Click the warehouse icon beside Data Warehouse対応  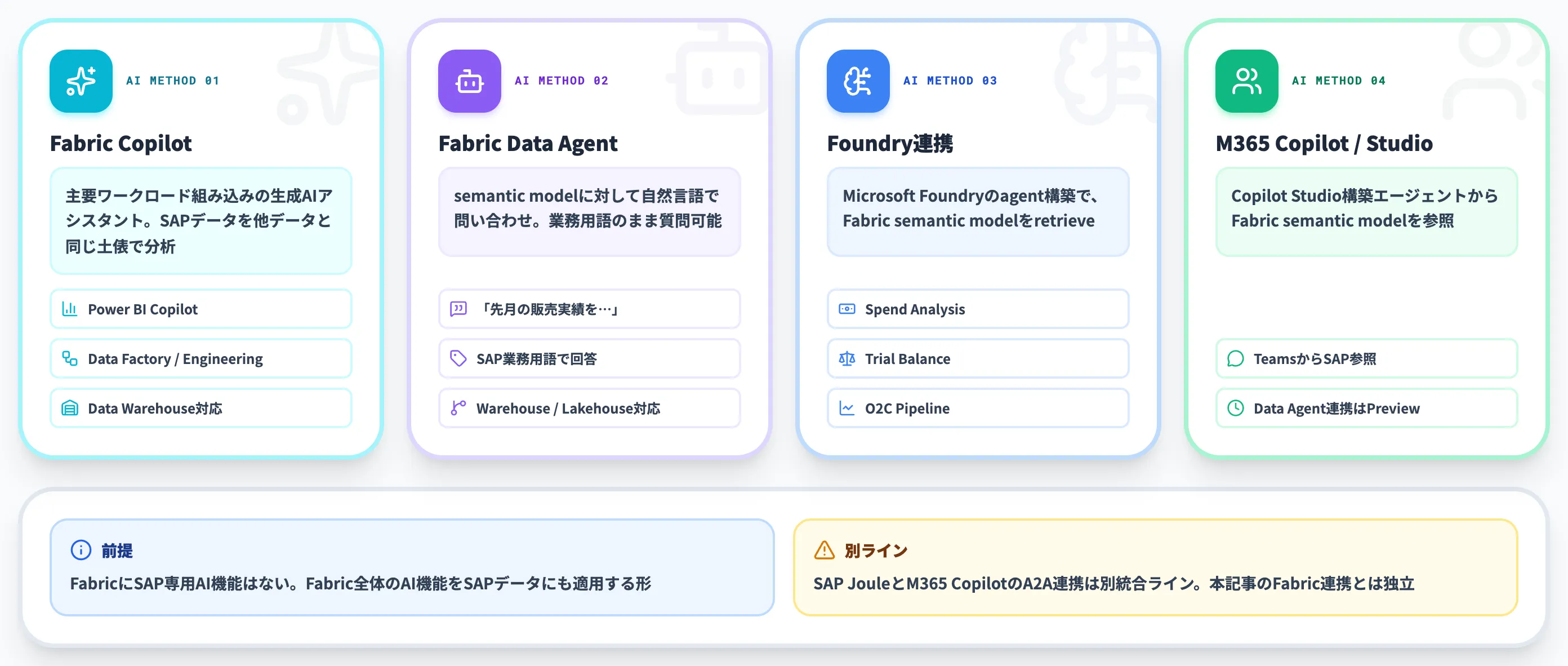70,408
